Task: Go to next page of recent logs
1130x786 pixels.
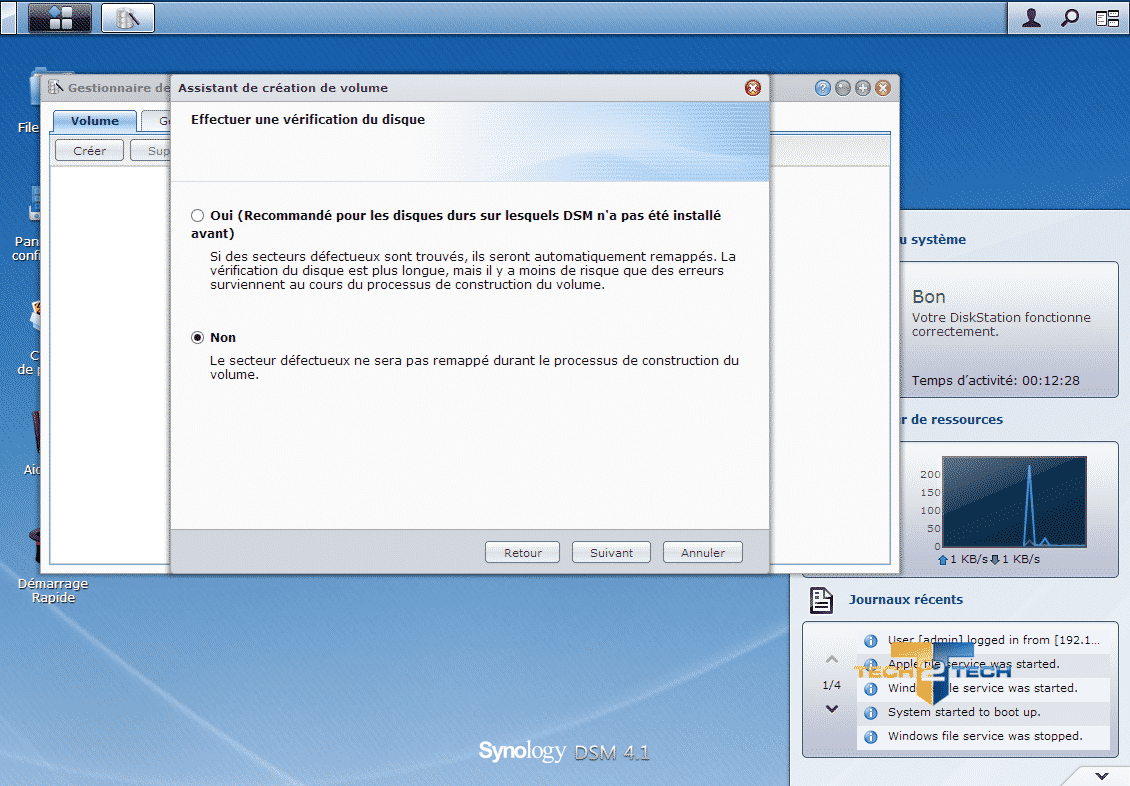Action: tap(832, 709)
